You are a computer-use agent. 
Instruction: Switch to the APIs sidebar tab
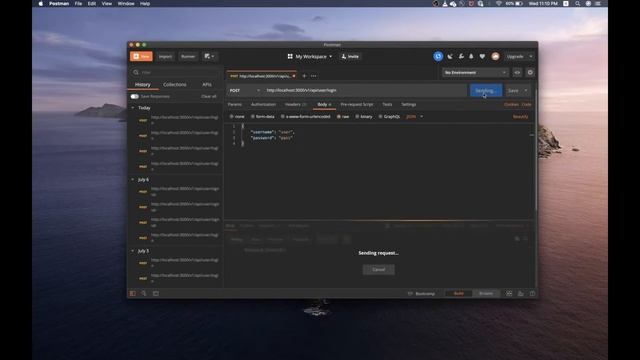207,84
